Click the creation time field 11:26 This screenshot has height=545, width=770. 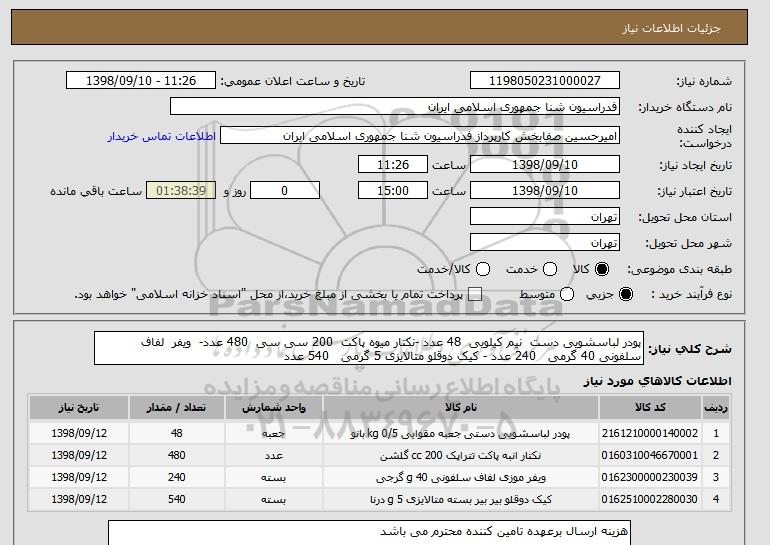pyautogui.click(x=393, y=164)
